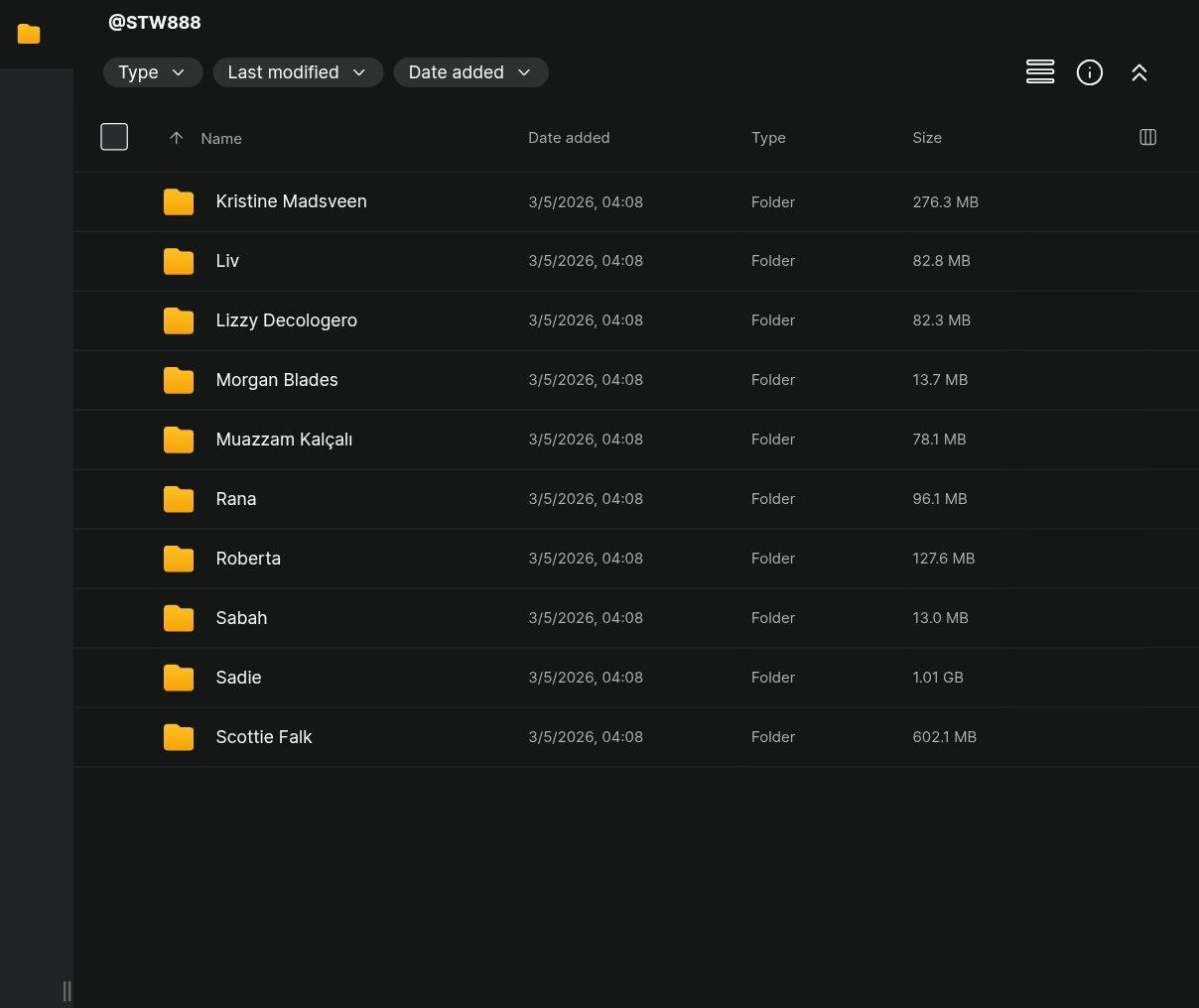
Task: Sort by the Size column header
Action: point(926,138)
